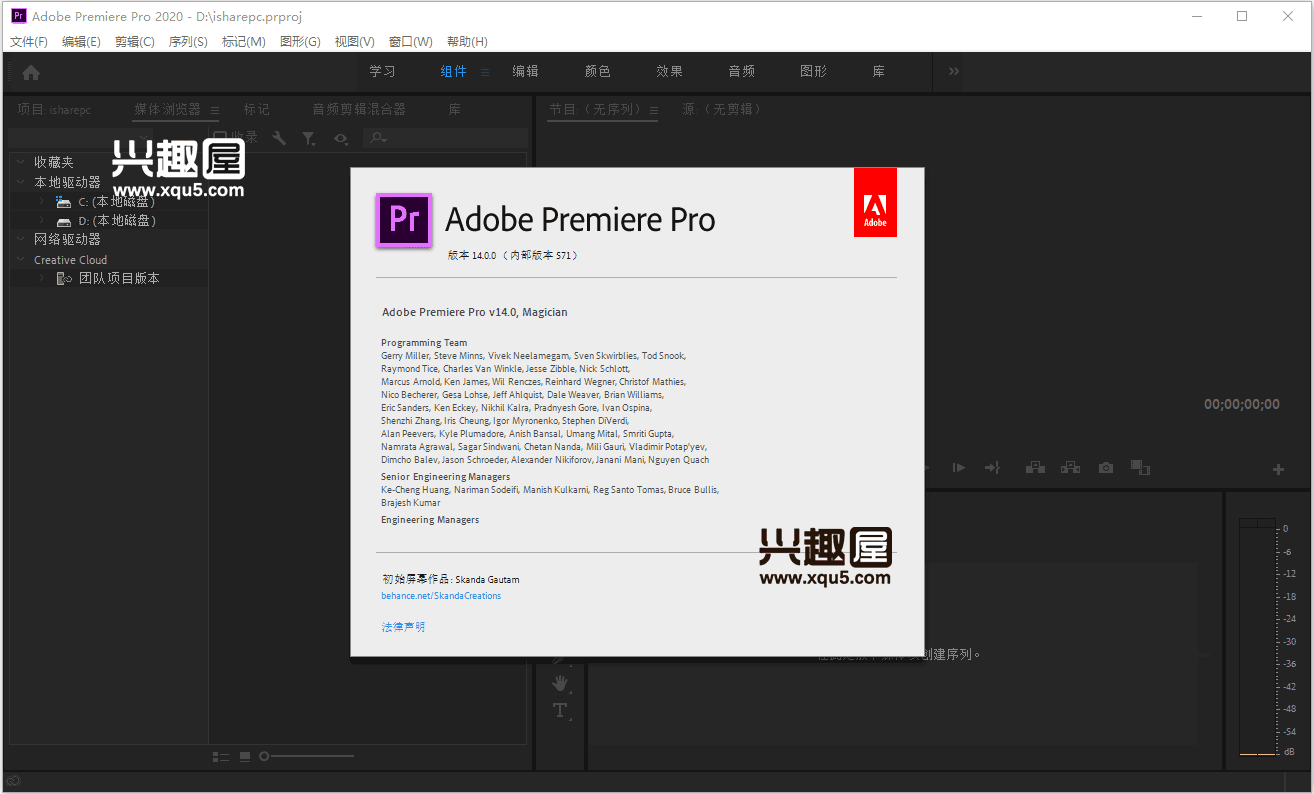1314x794 pixels.
Task: Click the Lift button in Program monitor
Action: (1035, 468)
